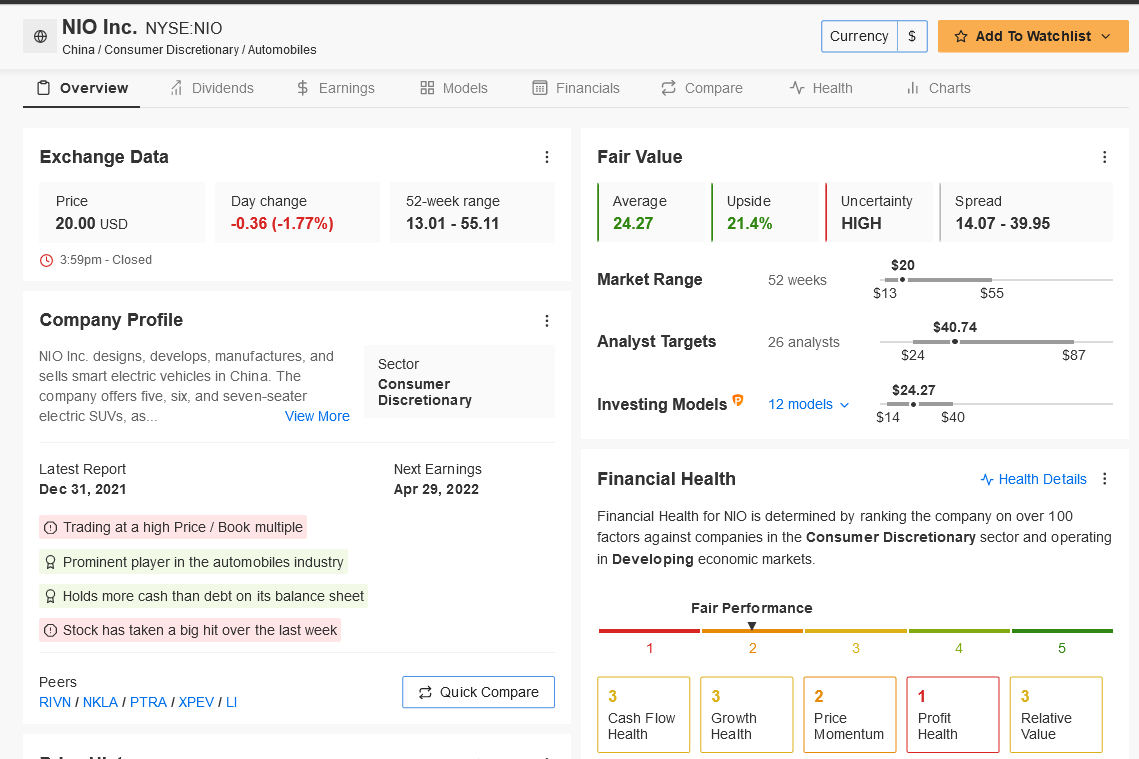
Task: Click the Price 20.00 USD box
Action: [x=122, y=212]
